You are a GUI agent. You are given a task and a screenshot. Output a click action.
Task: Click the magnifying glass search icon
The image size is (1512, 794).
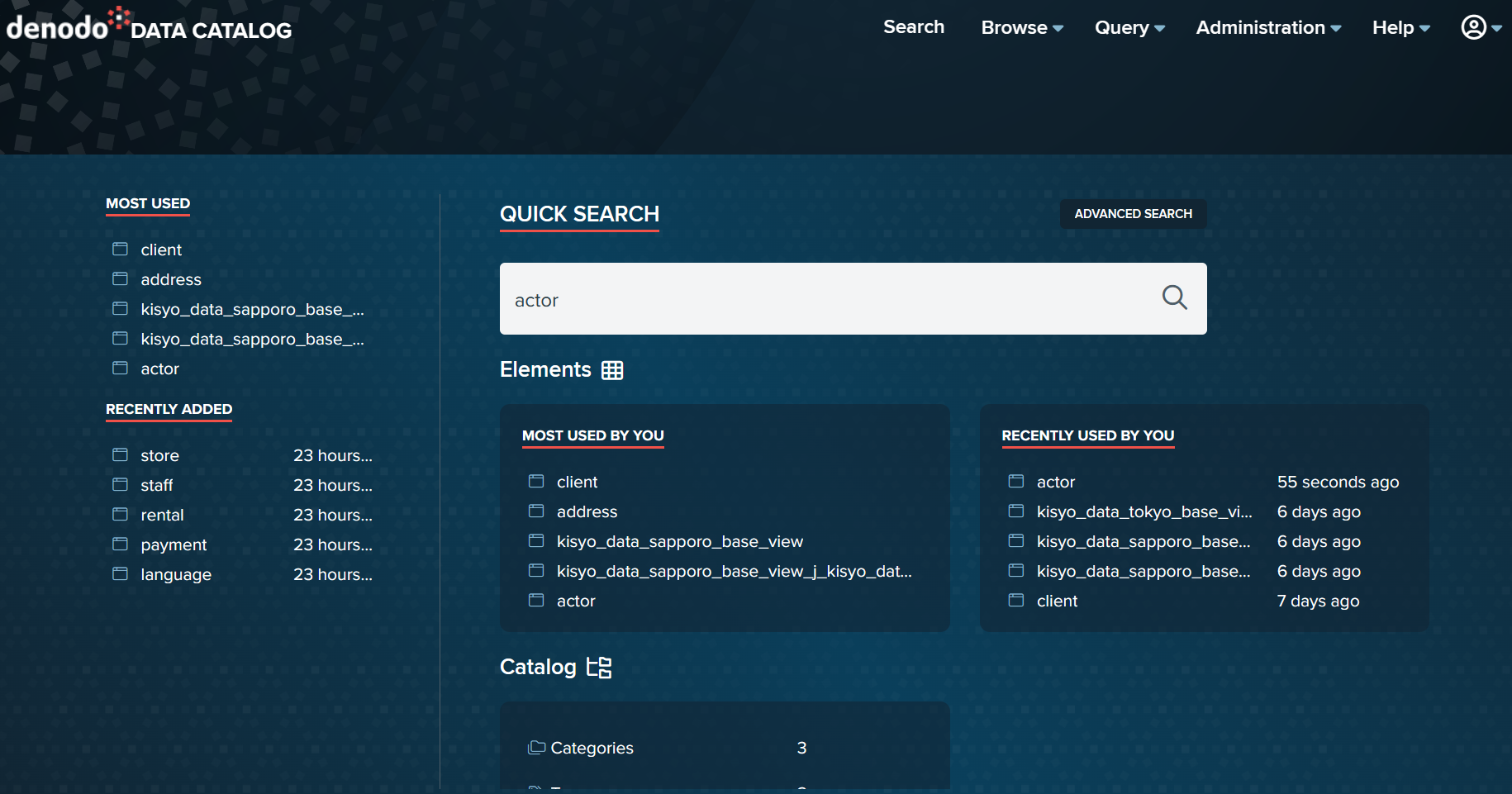pyautogui.click(x=1174, y=298)
